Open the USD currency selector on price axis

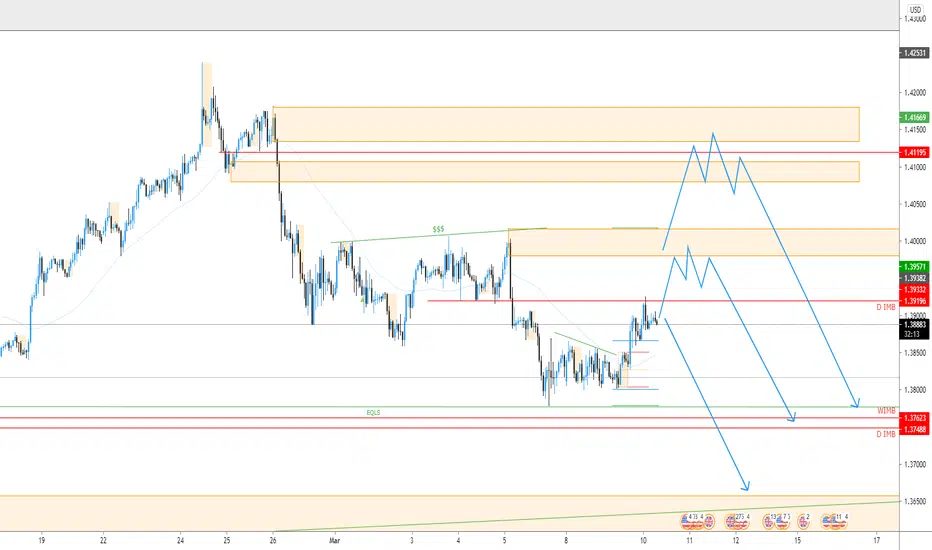click(915, 10)
